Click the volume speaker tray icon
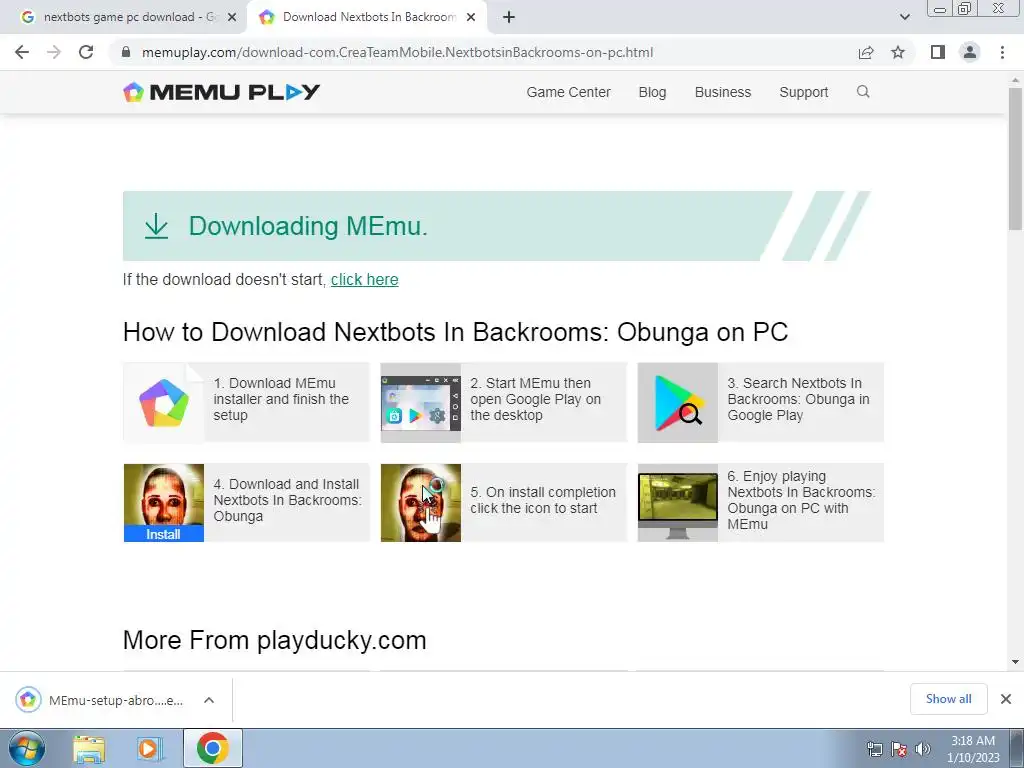Viewport: 1024px width, 768px height. pyautogui.click(x=923, y=749)
